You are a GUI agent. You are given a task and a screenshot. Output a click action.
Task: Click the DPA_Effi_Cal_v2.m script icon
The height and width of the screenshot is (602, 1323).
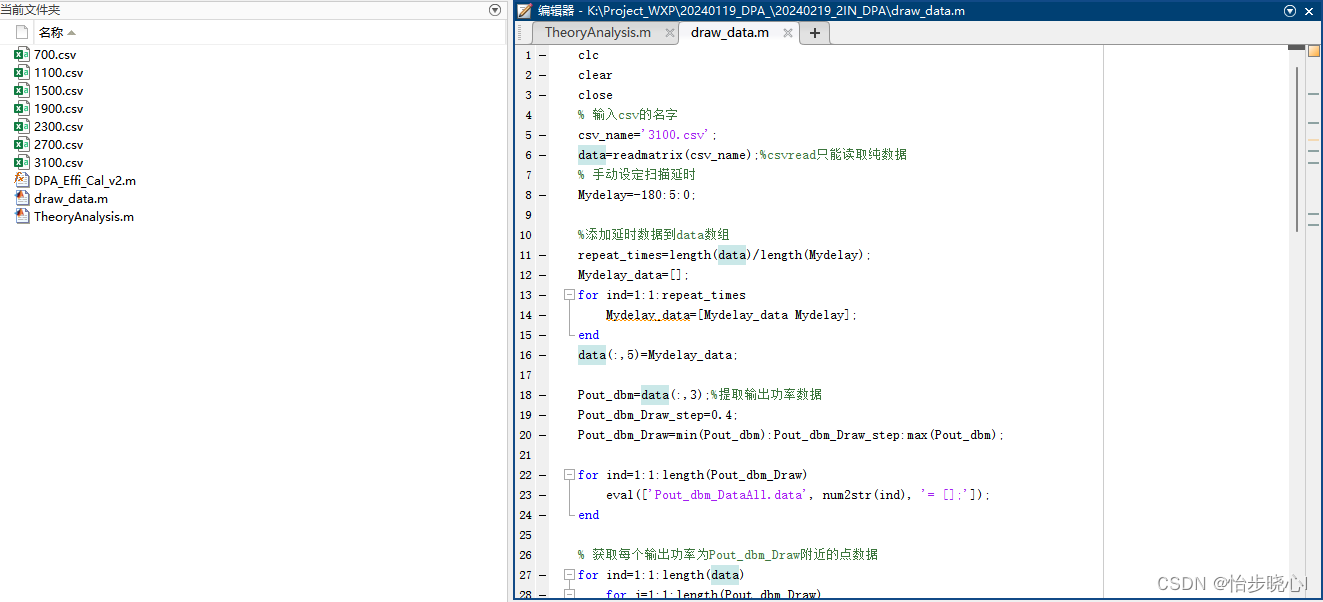click(x=22, y=181)
